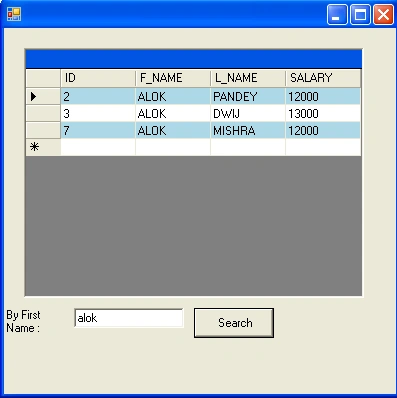Select row header with arrow indicator
The width and height of the screenshot is (397, 398).
click(43, 97)
